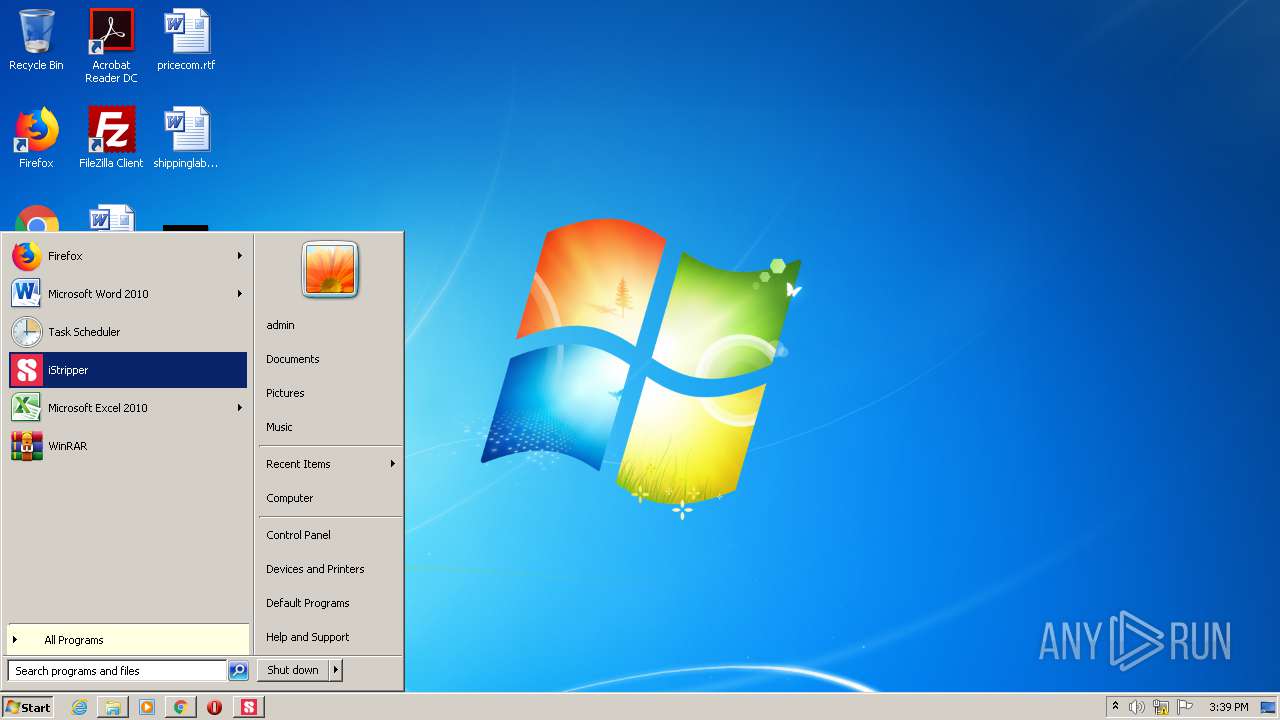The height and width of the screenshot is (720, 1280).
Task: Open Recent Items in Start menu
Action: (330, 464)
